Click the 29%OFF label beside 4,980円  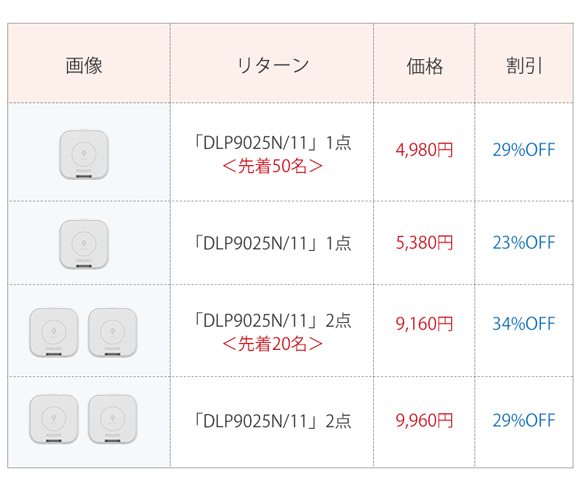point(524,150)
